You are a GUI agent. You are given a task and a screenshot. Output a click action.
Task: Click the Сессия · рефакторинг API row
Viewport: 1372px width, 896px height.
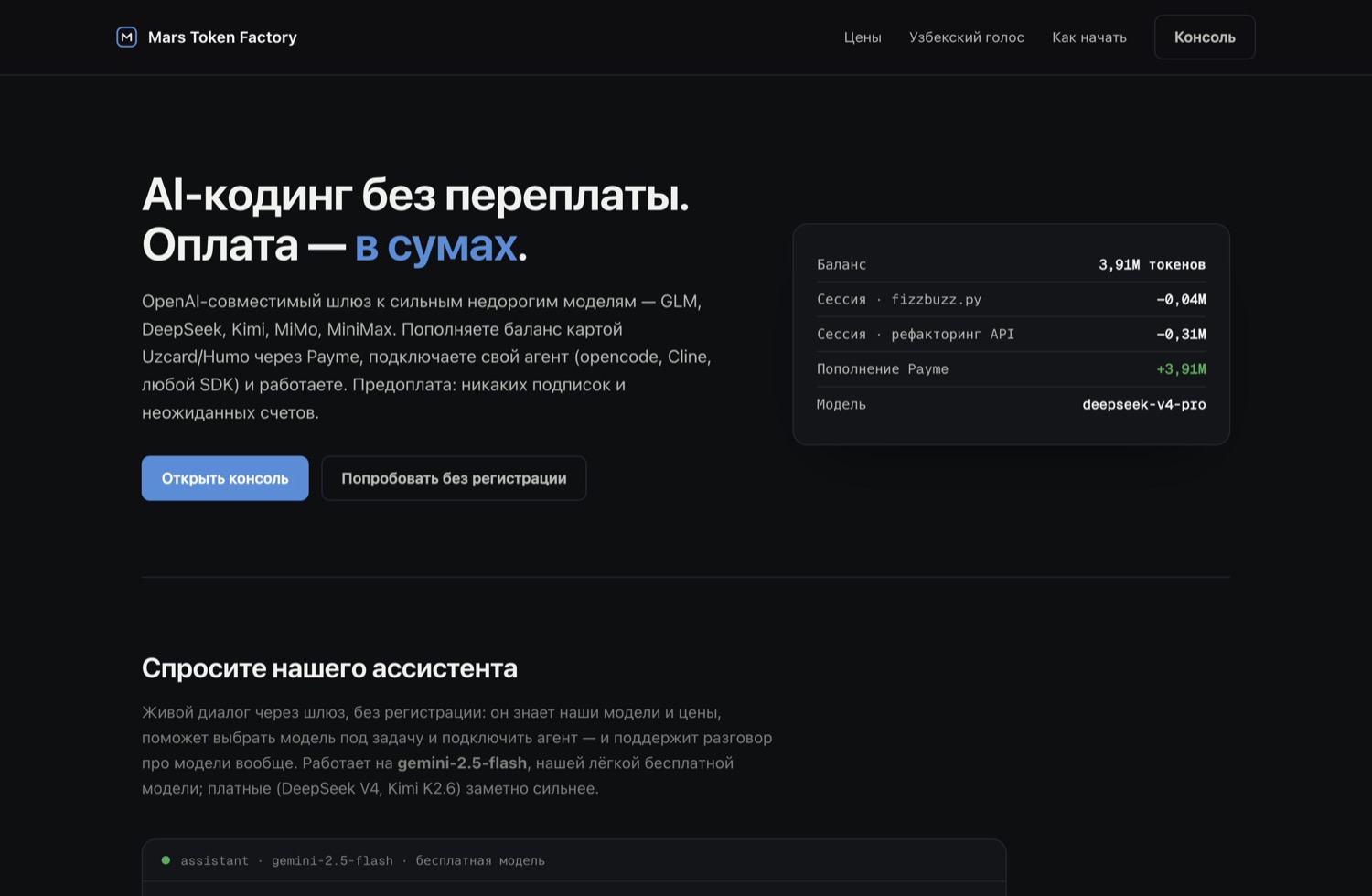[x=1011, y=334]
